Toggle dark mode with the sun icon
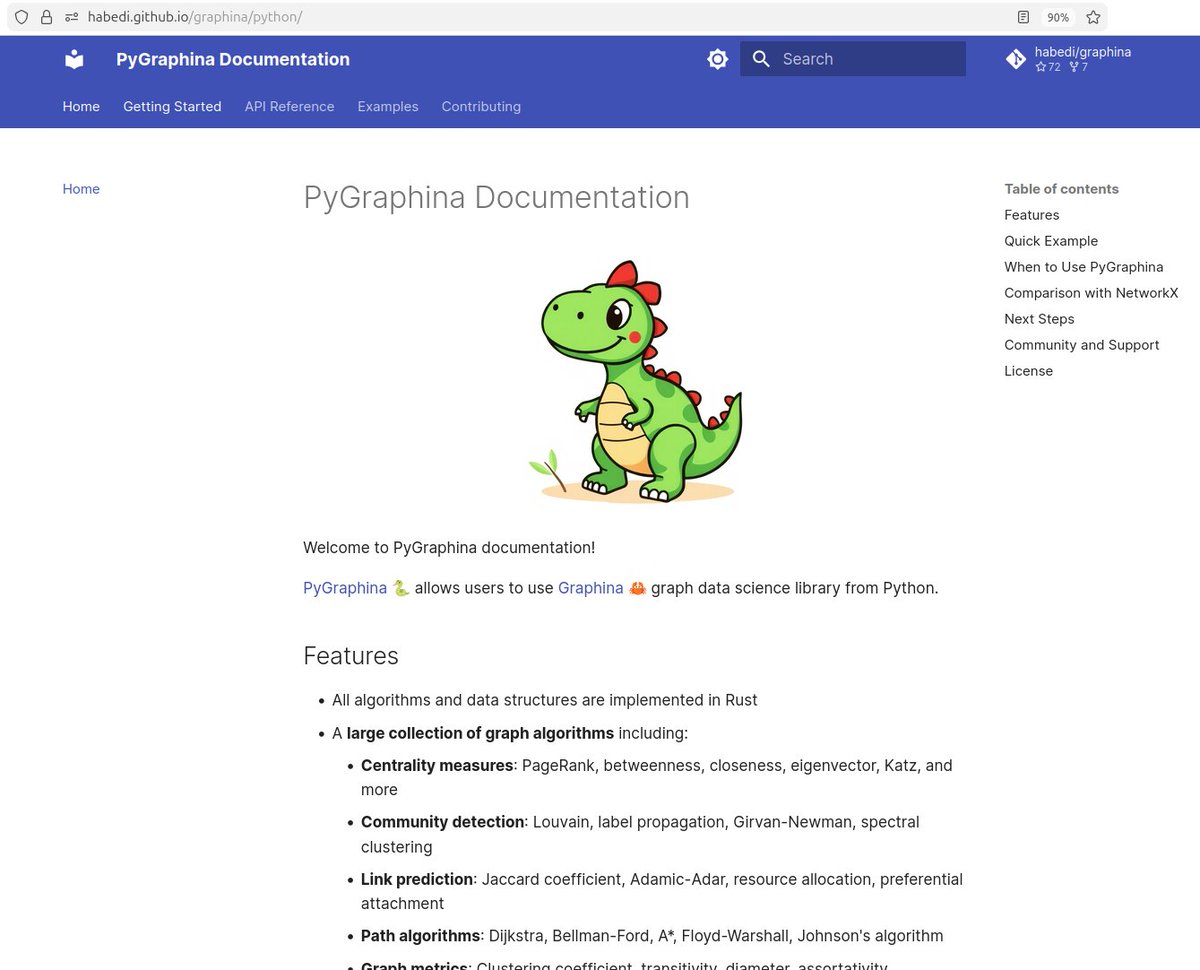 click(717, 58)
